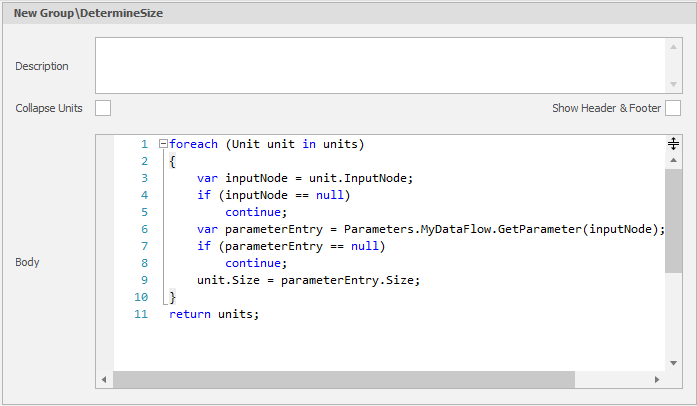Click horizontal scrollbar left arrow
This screenshot has height=406, width=697.
pos(104,380)
